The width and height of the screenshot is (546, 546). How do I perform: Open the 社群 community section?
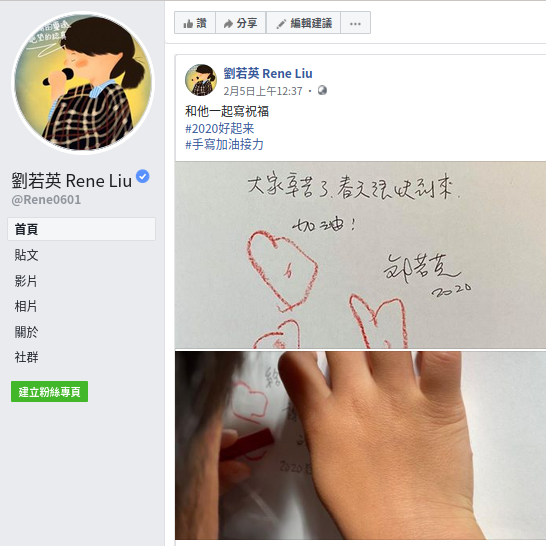coord(26,357)
